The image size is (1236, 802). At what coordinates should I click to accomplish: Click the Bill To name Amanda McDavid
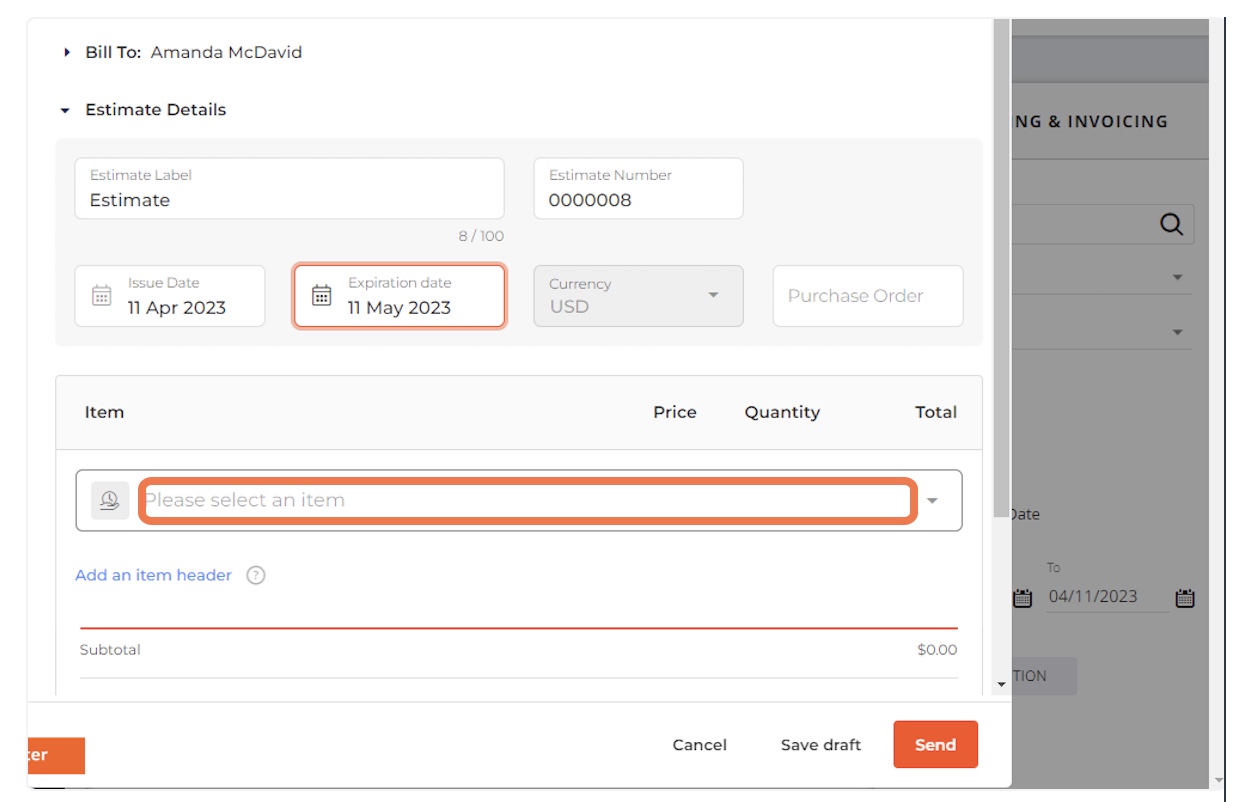(226, 52)
